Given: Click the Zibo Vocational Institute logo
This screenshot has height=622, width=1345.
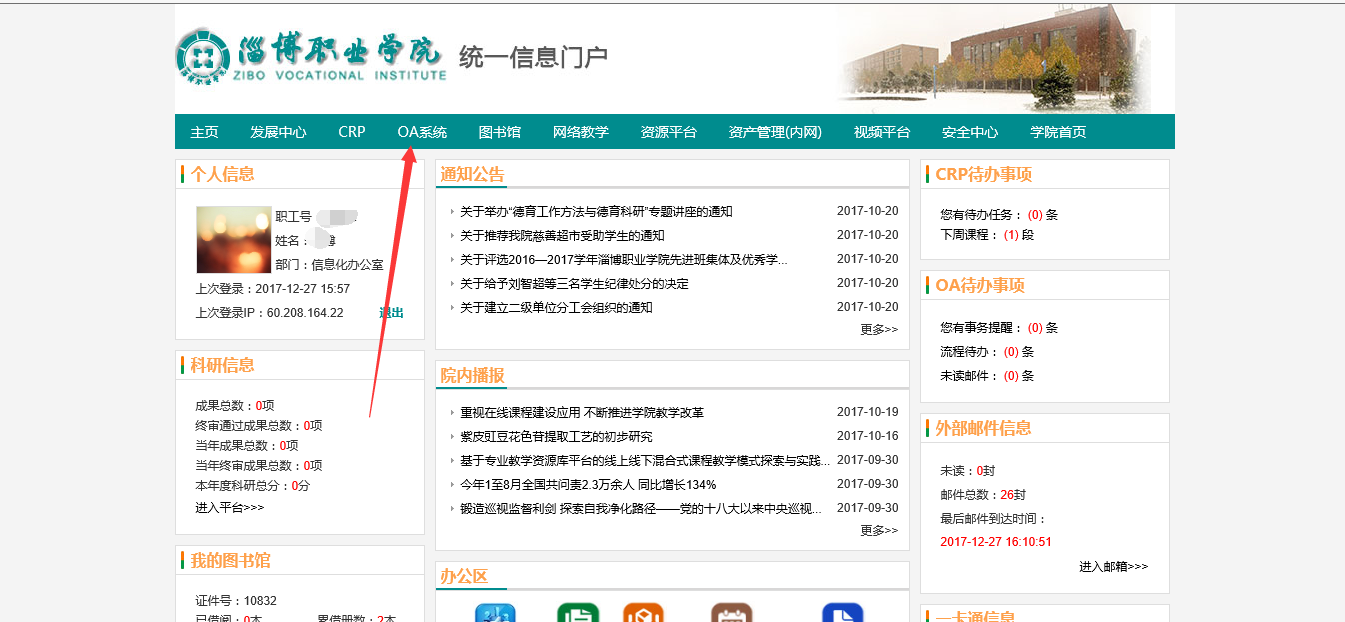Looking at the screenshot, I should tap(311, 57).
